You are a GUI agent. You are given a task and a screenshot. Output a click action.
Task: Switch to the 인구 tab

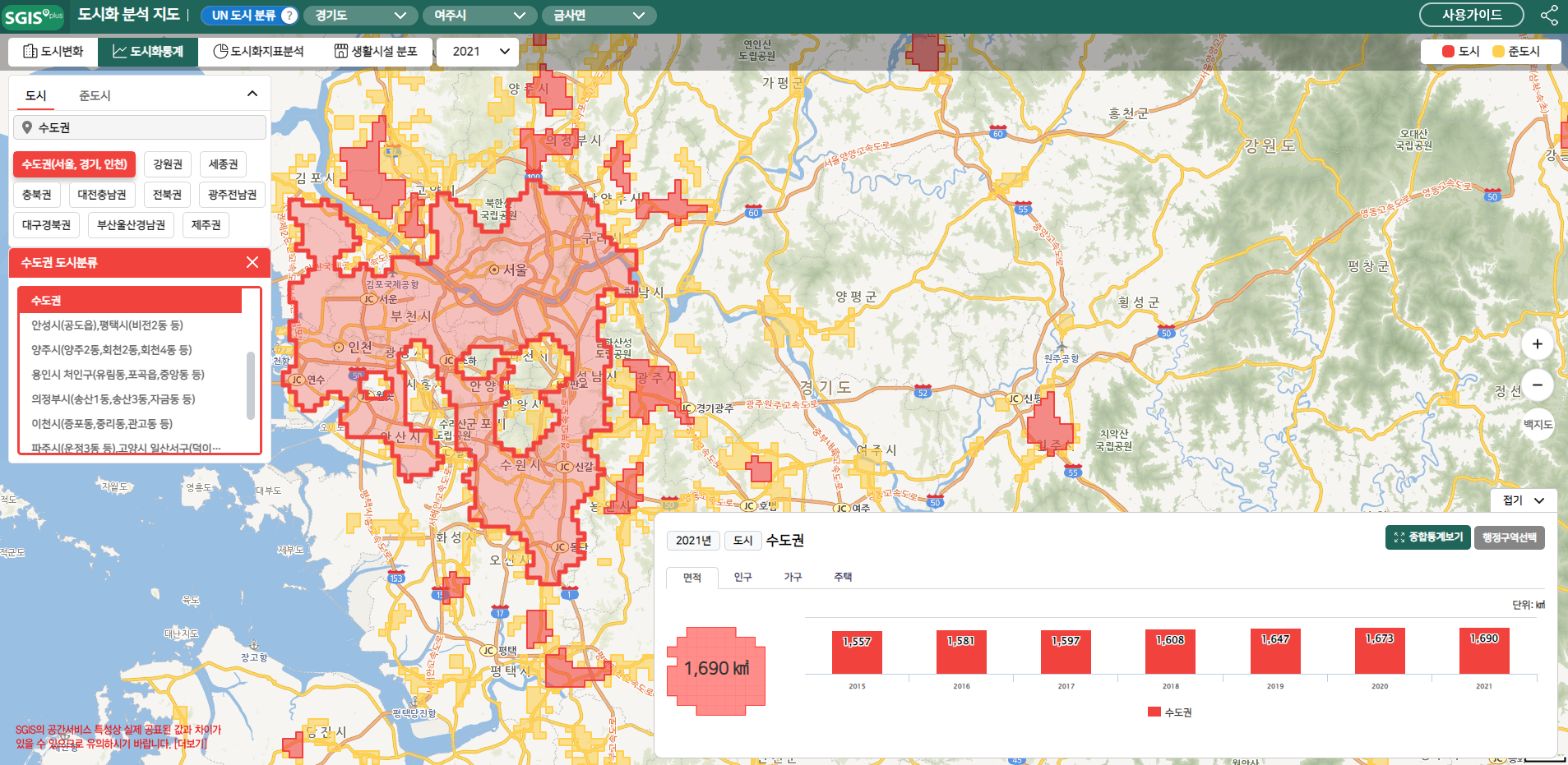742,578
